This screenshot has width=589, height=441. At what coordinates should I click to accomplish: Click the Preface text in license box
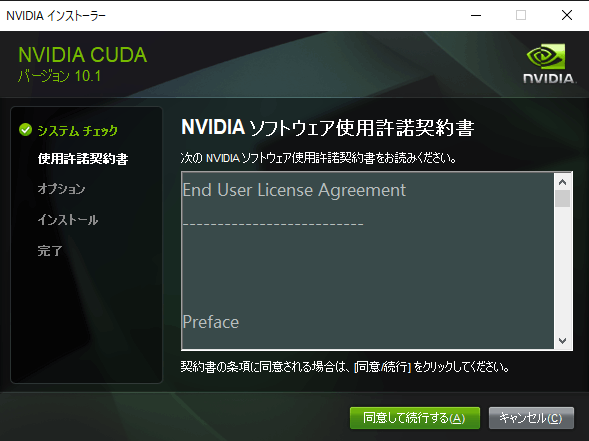[x=211, y=322]
